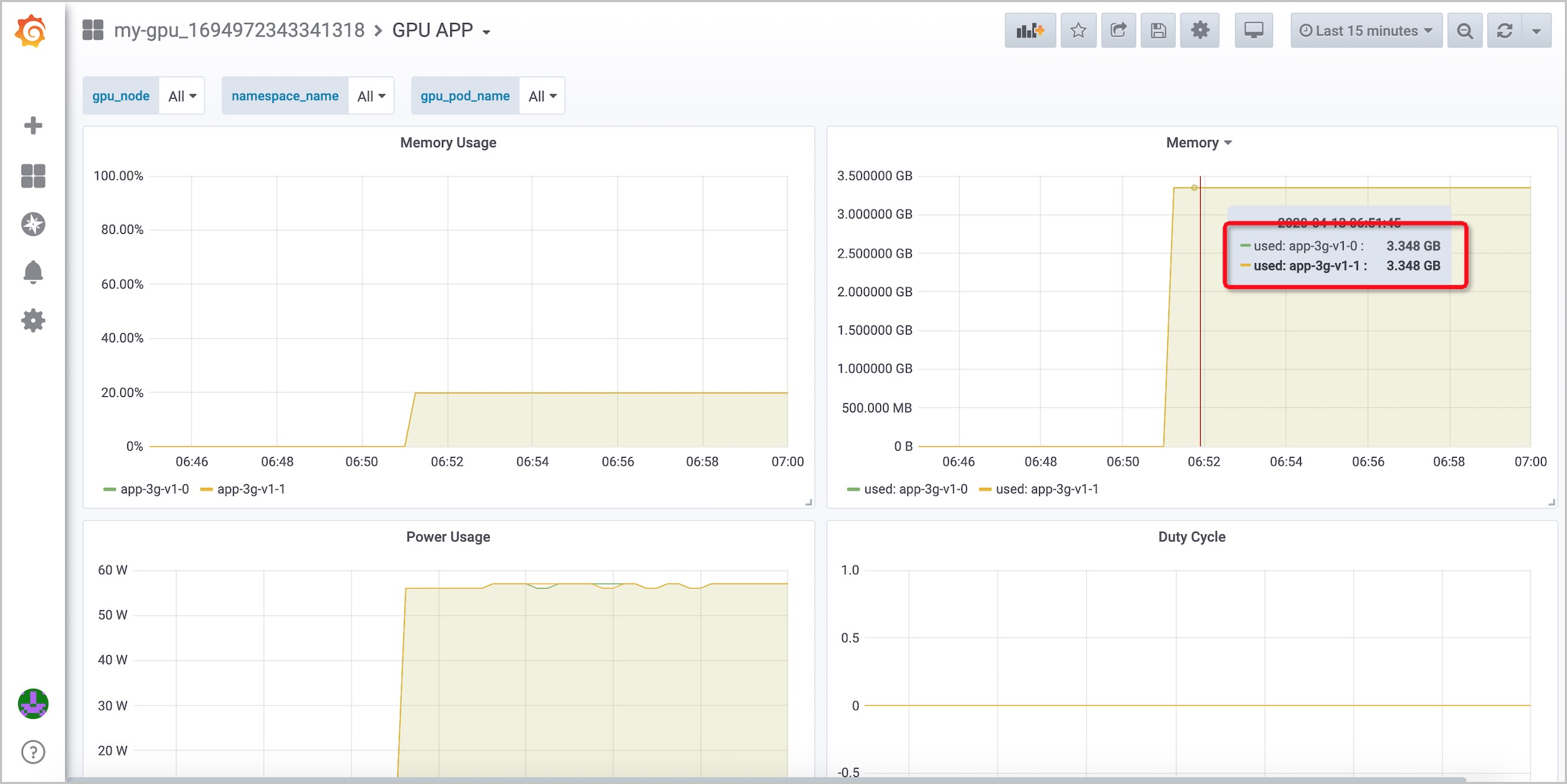
Task: Star this dashboard as favorite
Action: tap(1078, 30)
